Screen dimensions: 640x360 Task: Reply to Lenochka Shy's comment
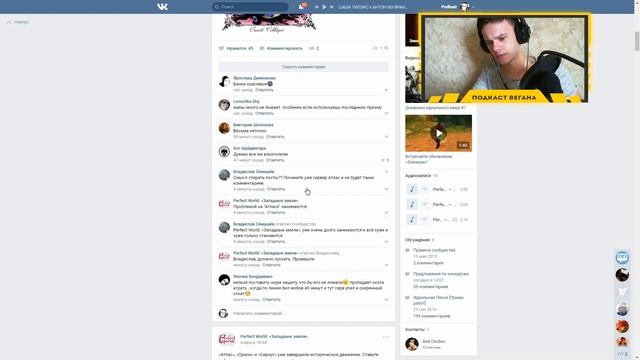pyautogui.click(x=264, y=113)
